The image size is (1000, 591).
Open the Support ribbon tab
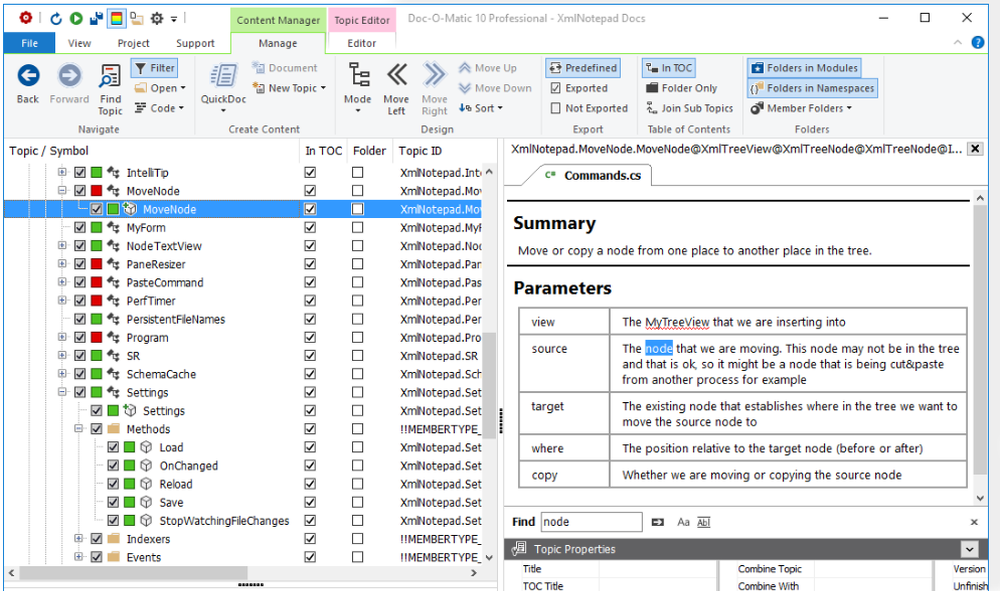195,43
